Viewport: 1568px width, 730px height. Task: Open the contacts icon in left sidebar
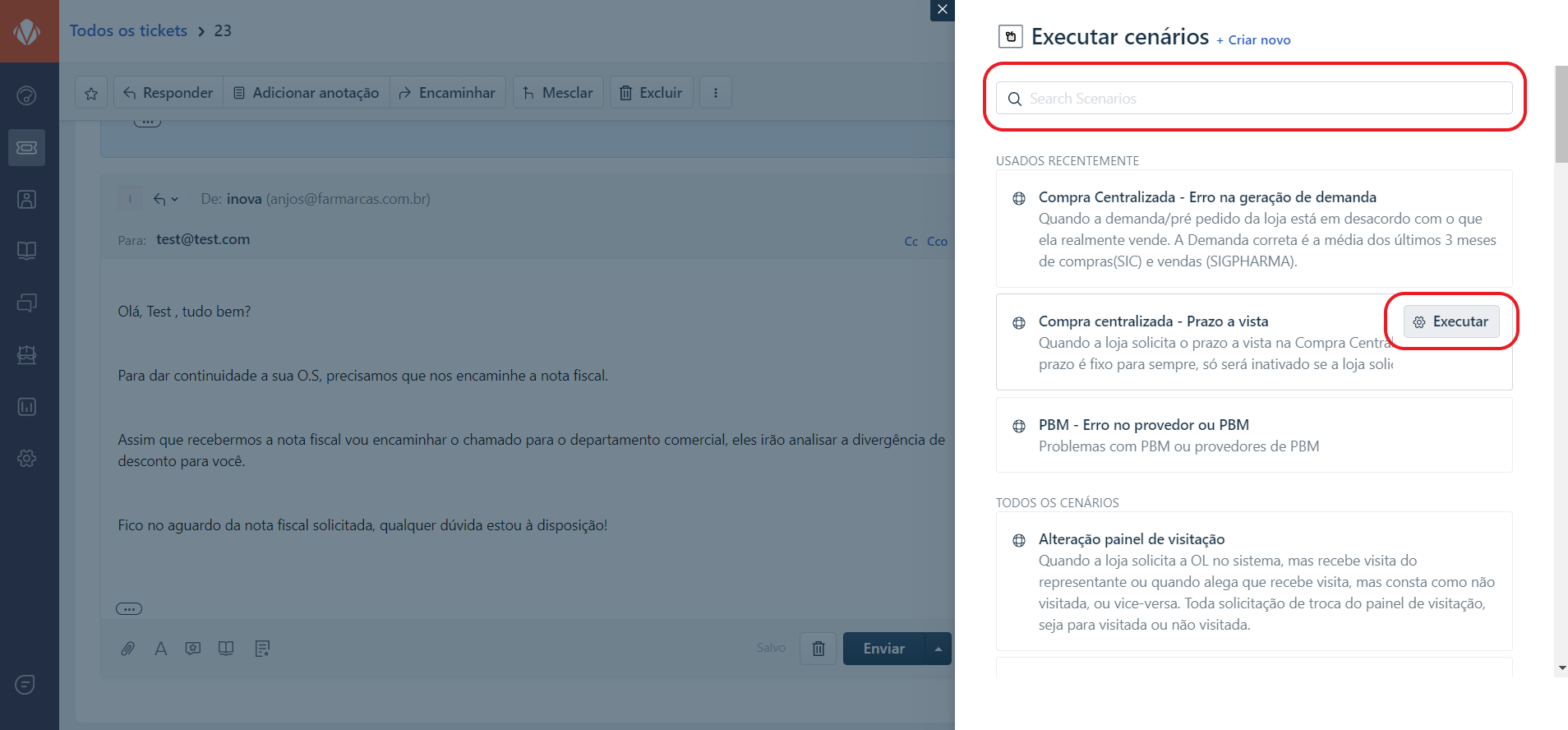tap(26, 200)
